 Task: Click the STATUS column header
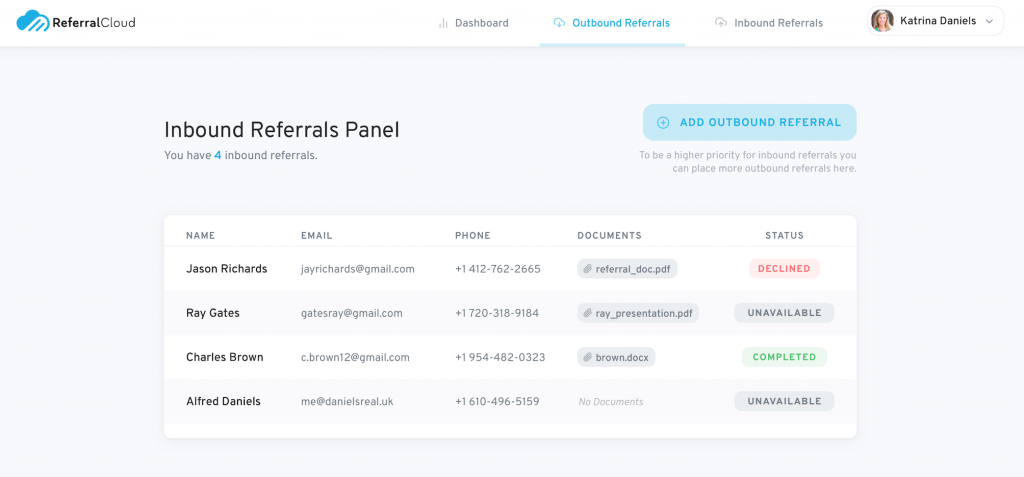coord(784,235)
